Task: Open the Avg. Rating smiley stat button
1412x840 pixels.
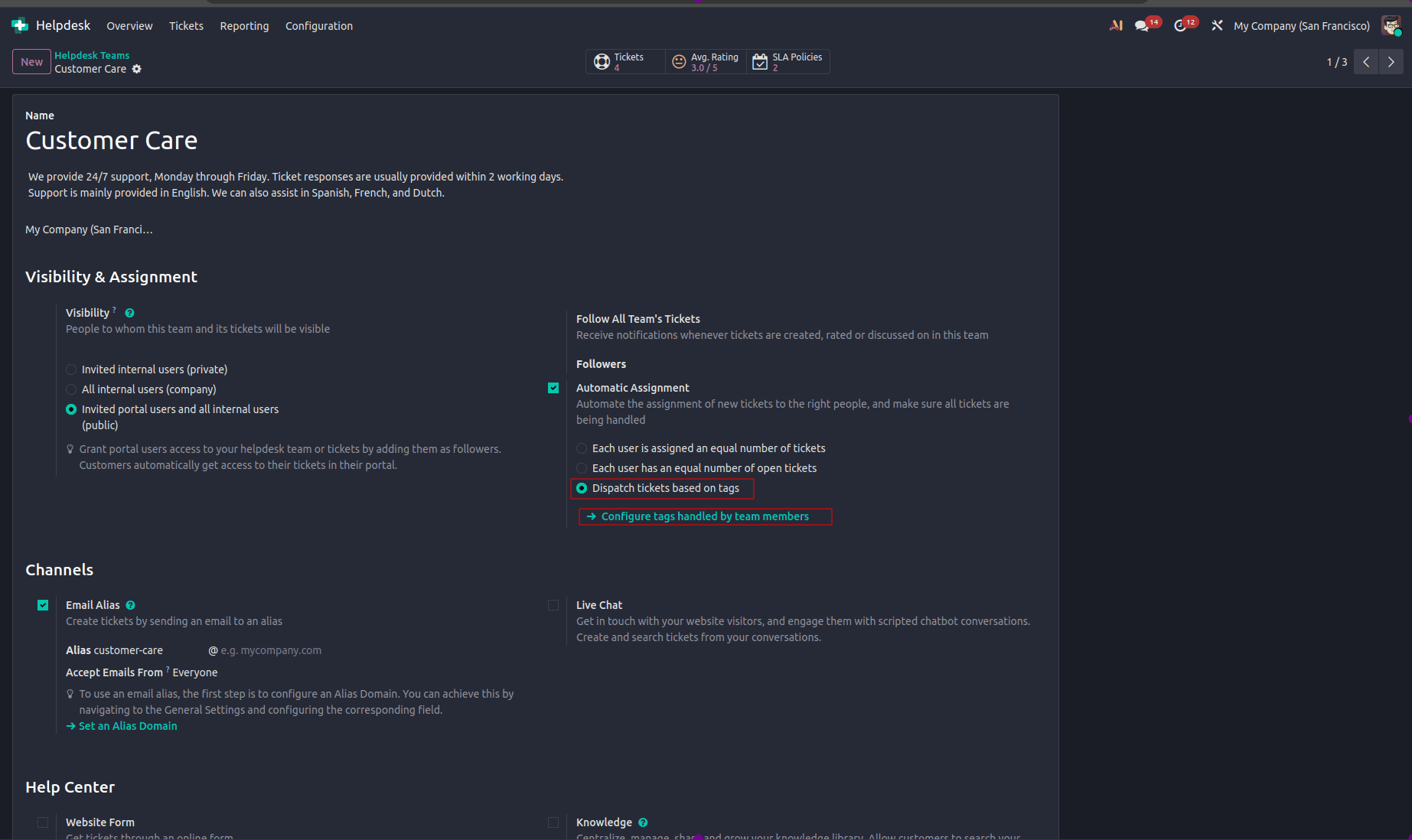Action: point(706,61)
